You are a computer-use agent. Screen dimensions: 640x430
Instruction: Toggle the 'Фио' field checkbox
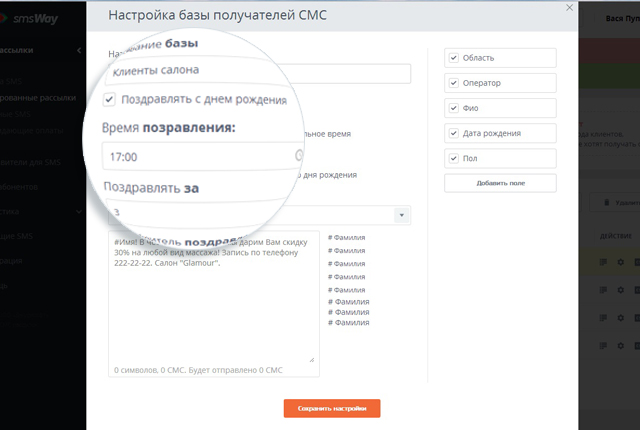tap(453, 108)
